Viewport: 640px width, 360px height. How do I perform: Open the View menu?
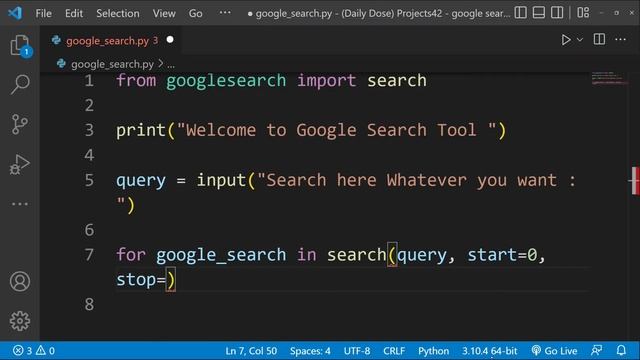pyautogui.click(x=164, y=13)
